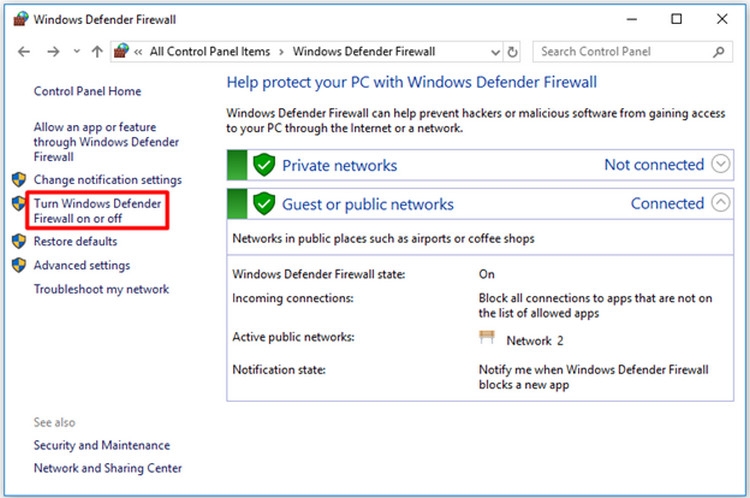Click the Network 2 label

point(535,341)
